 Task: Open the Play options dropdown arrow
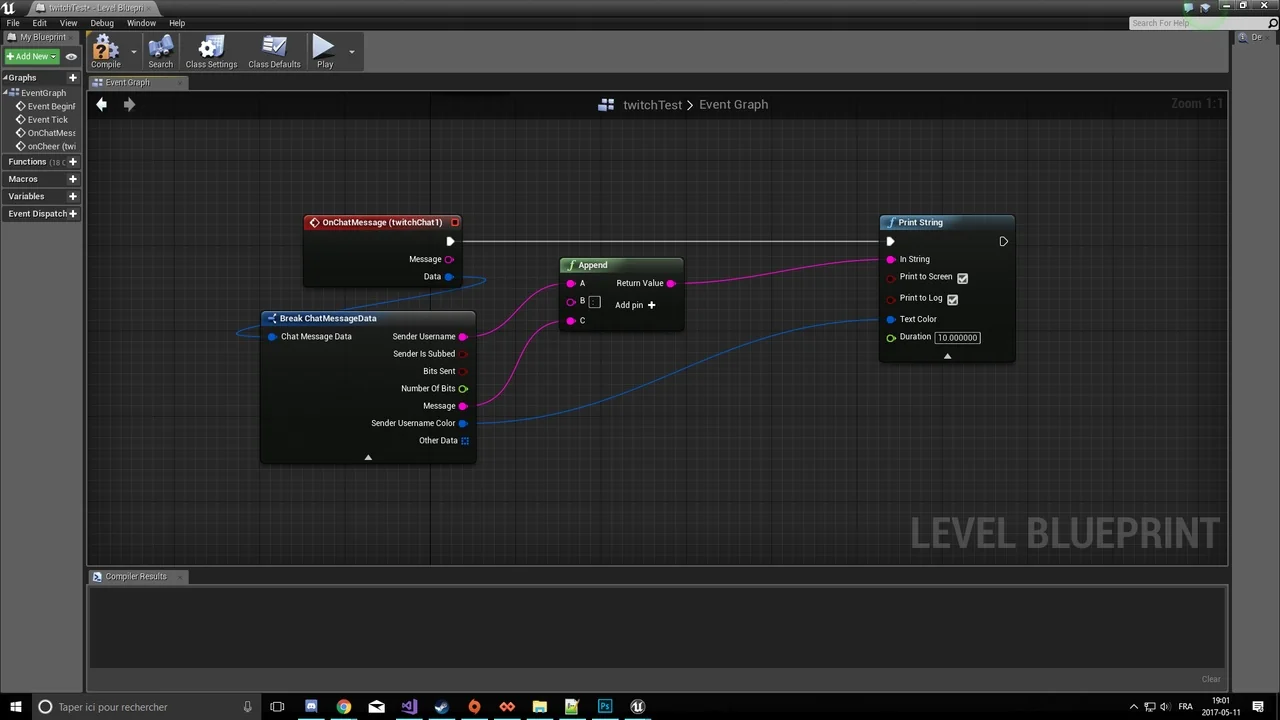(351, 52)
